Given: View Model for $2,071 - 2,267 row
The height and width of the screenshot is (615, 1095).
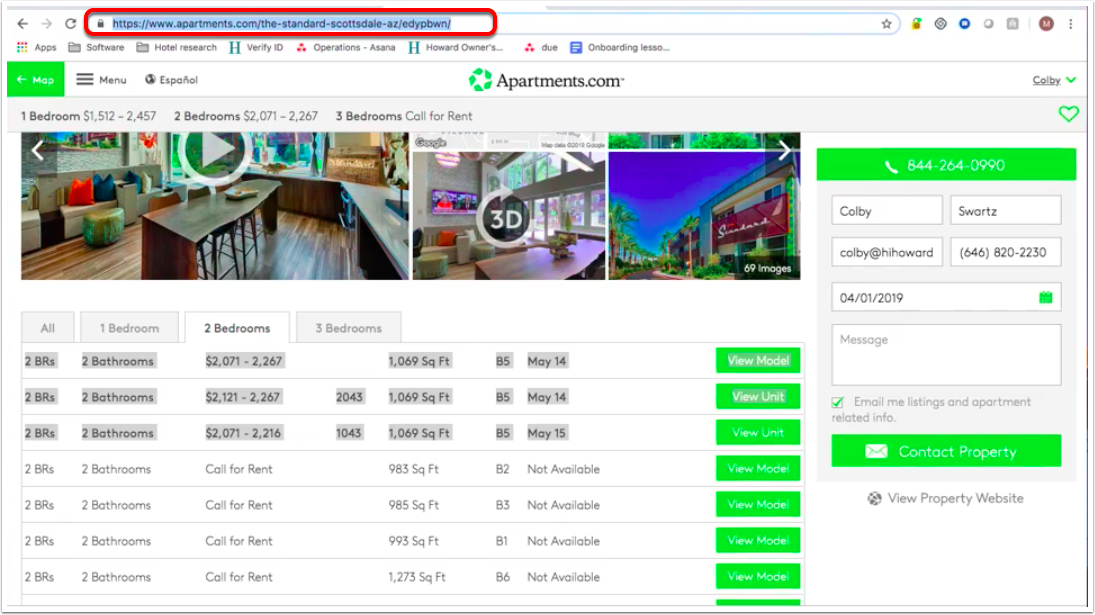Looking at the screenshot, I should click(x=758, y=361).
